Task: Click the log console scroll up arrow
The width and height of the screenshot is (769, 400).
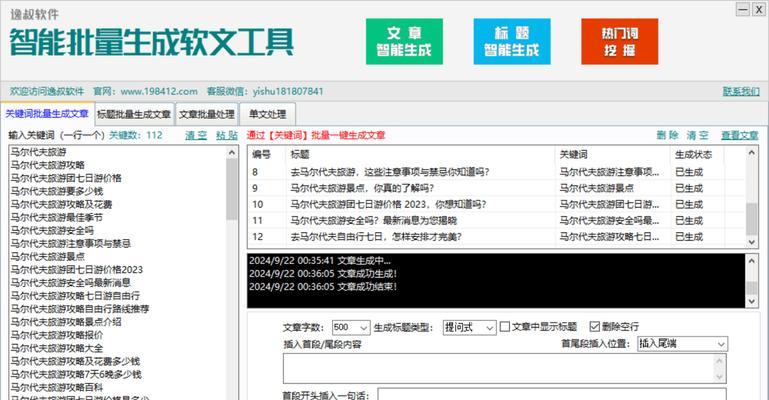Action: [x=751, y=260]
